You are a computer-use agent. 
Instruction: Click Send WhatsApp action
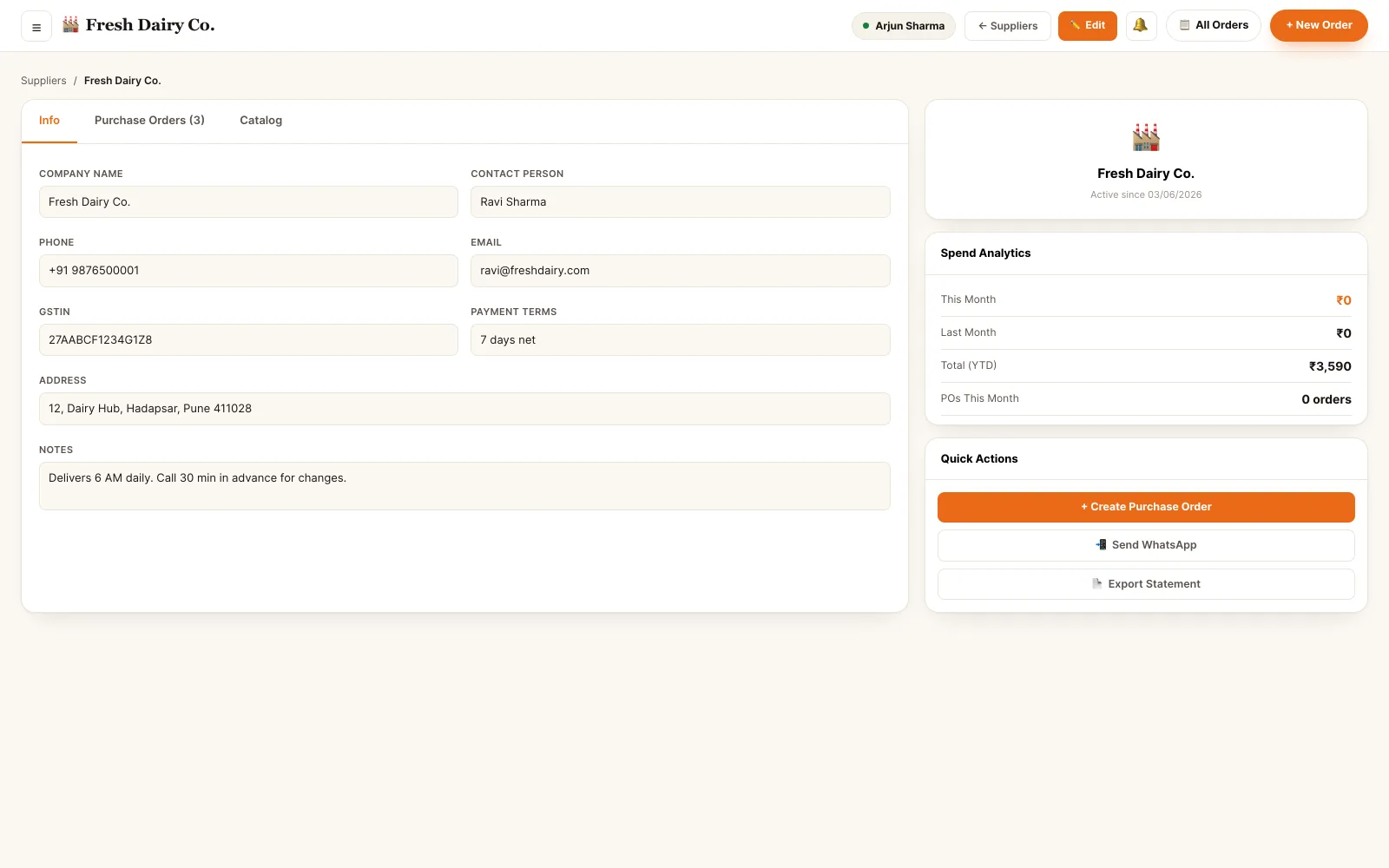[1146, 545]
